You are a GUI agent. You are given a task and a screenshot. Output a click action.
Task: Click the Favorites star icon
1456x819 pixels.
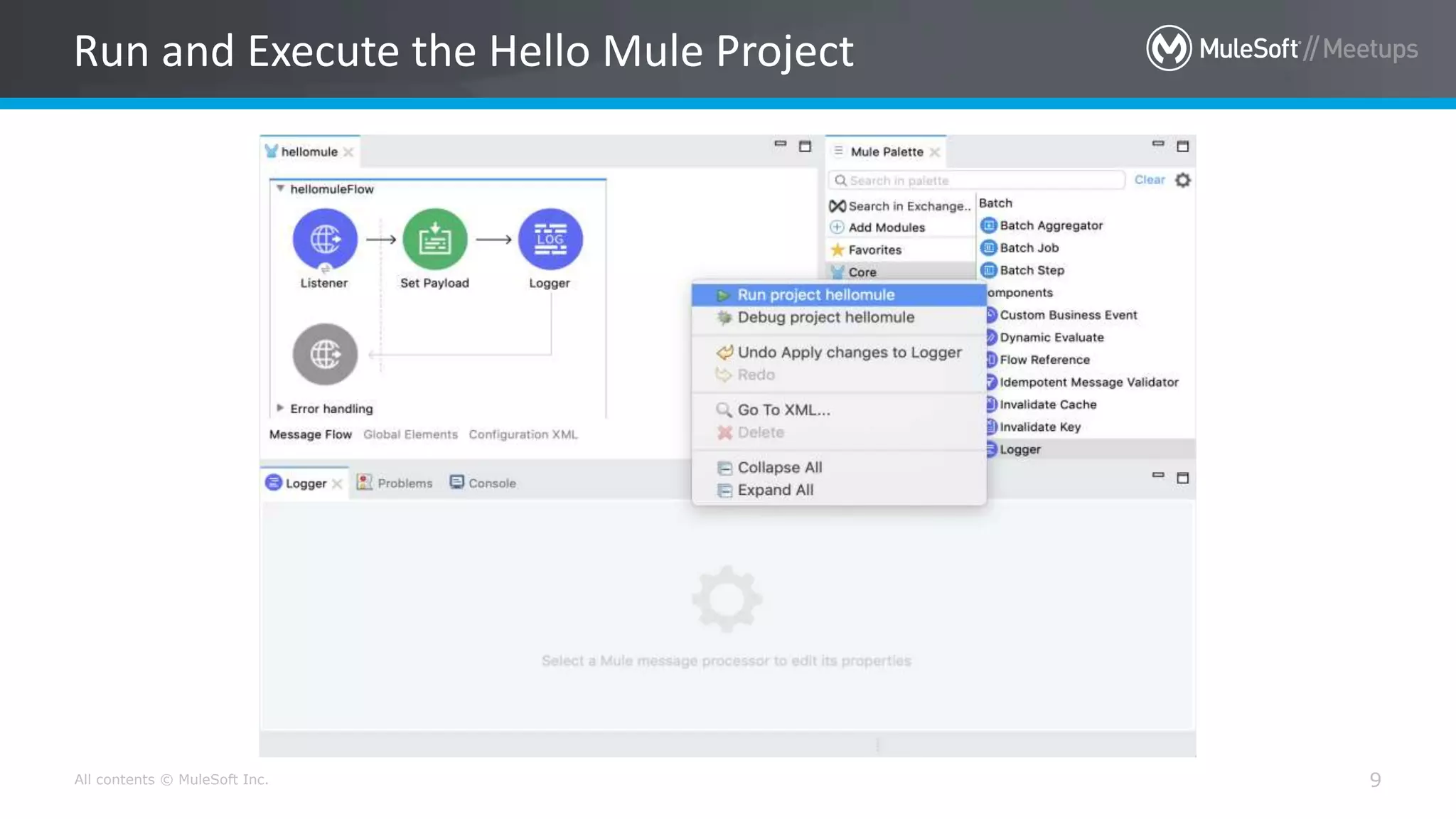[837, 250]
